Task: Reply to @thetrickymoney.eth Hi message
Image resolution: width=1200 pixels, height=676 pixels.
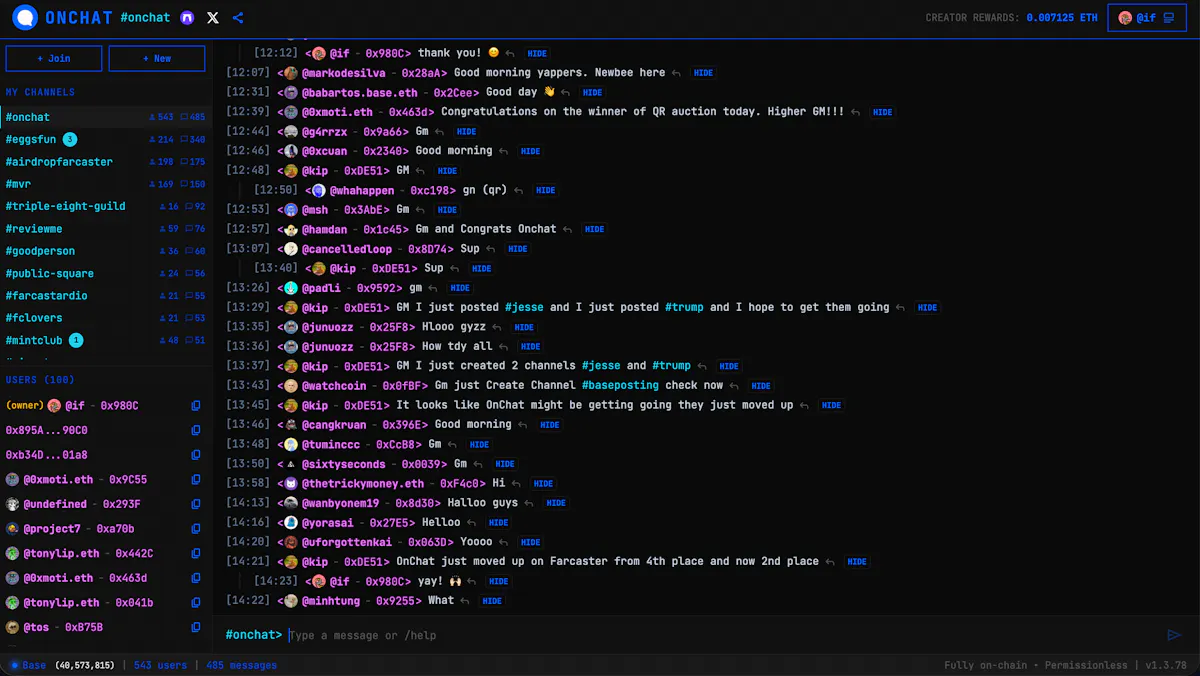Action: [x=517, y=483]
